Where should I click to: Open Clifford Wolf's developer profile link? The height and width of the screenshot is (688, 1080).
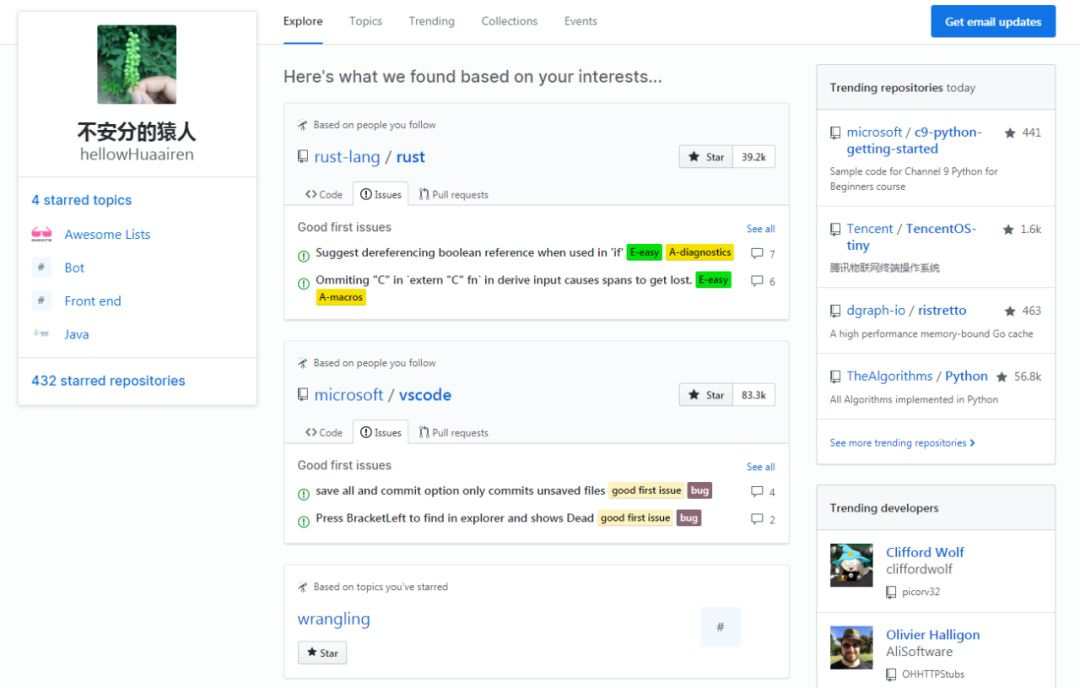[x=925, y=552]
